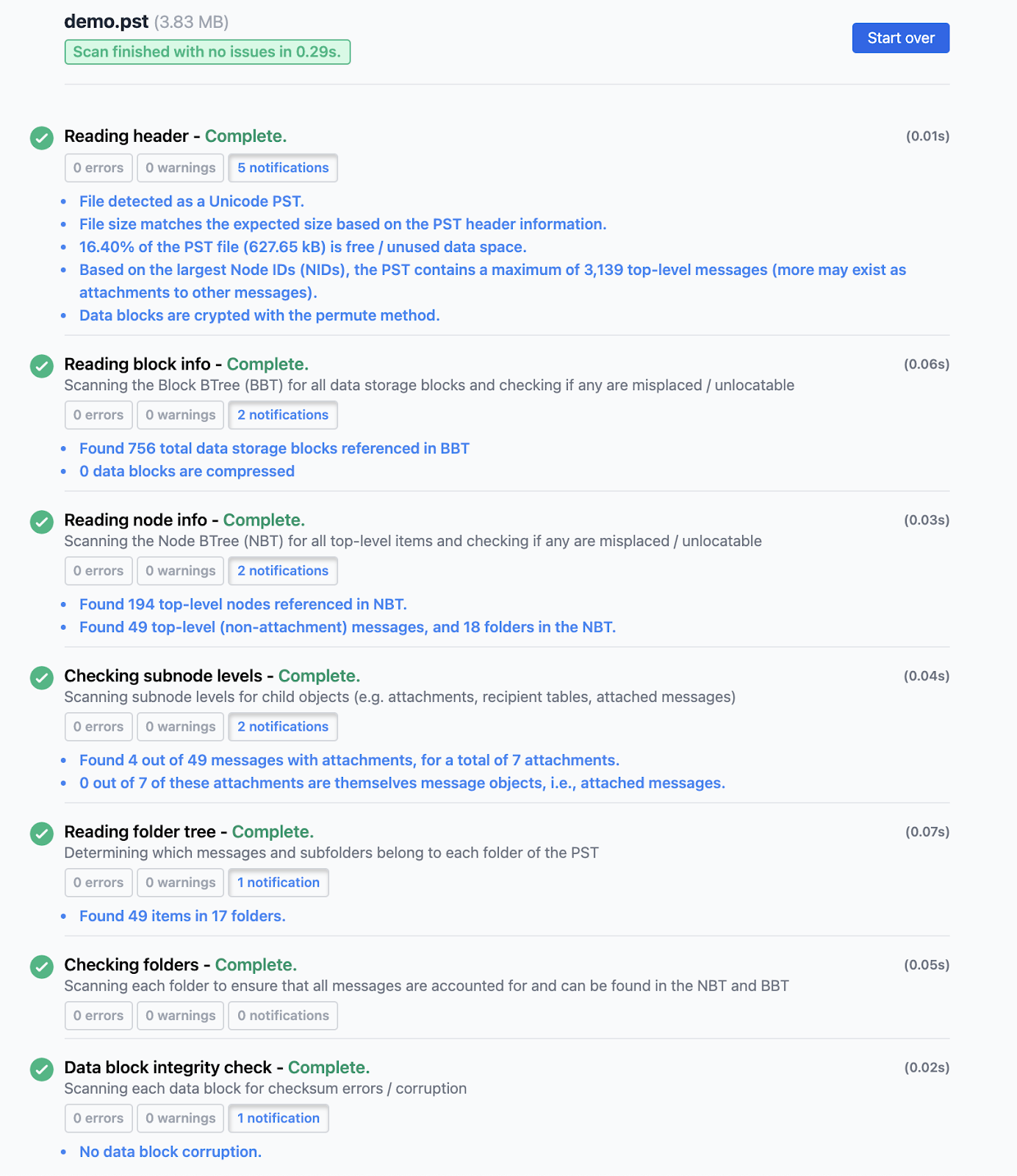Click check icon beside Data block integrity check

42,1069
